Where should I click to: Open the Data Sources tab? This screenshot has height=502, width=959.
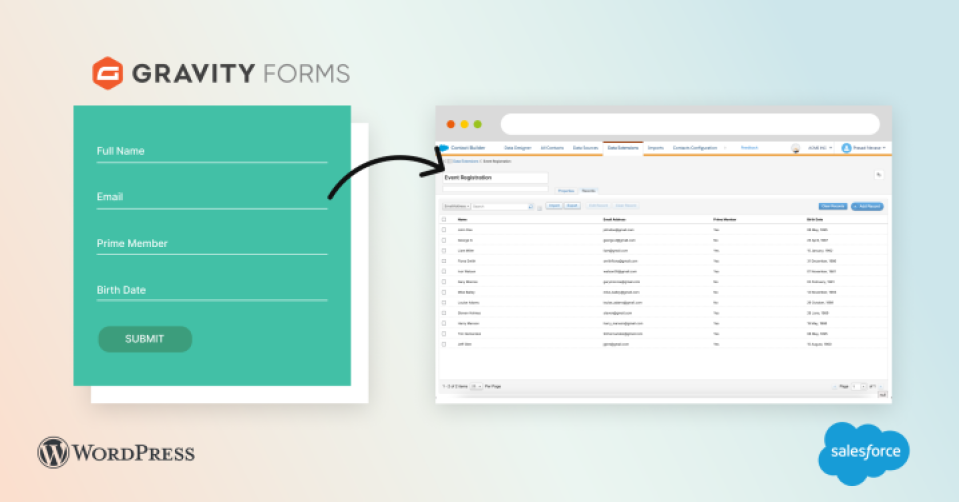(x=585, y=148)
